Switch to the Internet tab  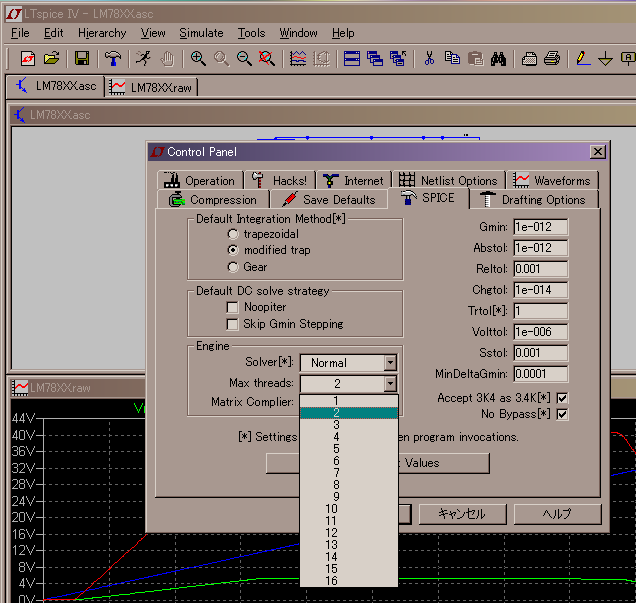click(353, 180)
